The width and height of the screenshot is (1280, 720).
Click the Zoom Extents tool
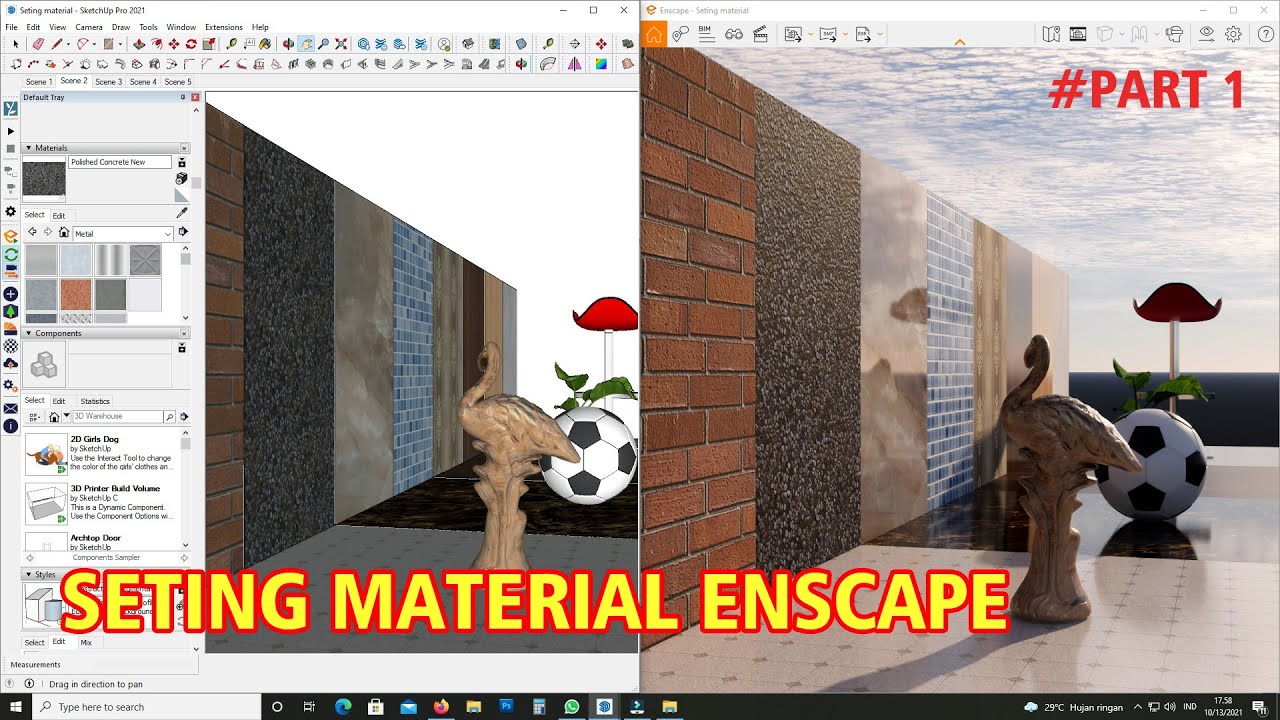click(341, 44)
